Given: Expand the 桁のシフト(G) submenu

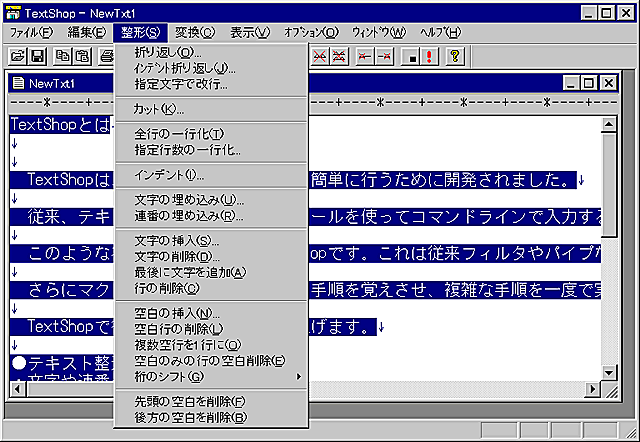Looking at the screenshot, I should click(211, 377).
